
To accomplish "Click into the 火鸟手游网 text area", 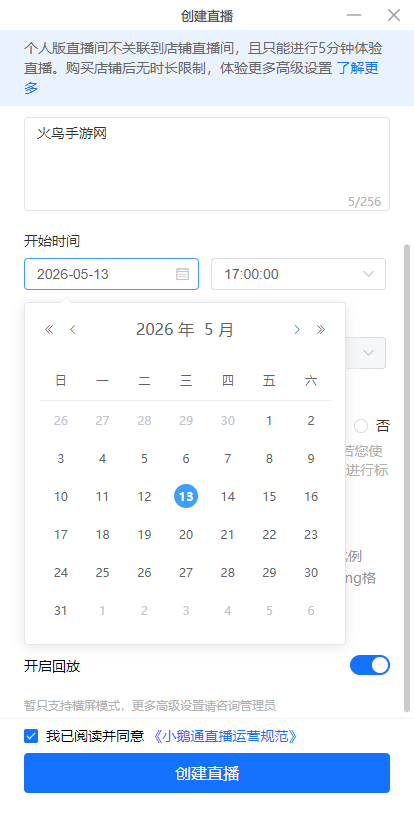I will pyautogui.click(x=207, y=164).
